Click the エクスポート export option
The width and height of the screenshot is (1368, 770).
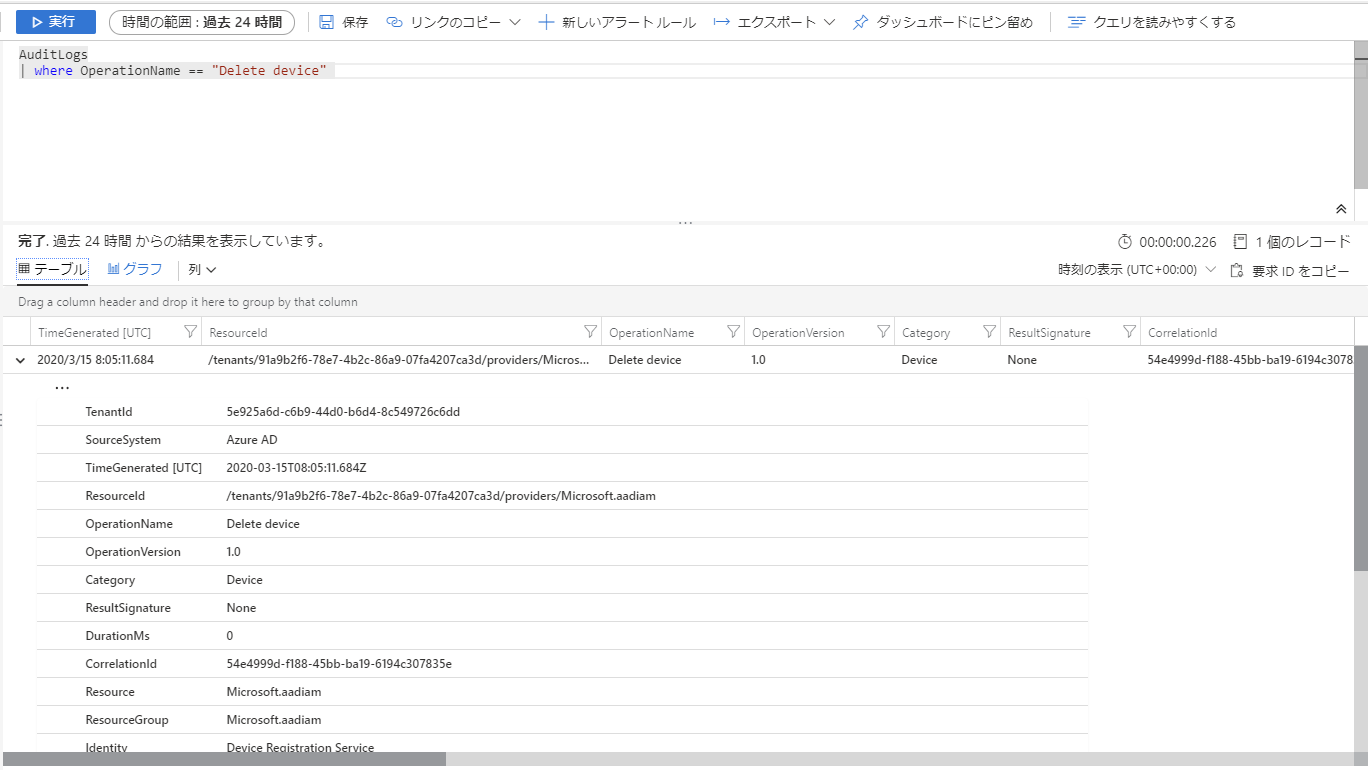[765, 22]
